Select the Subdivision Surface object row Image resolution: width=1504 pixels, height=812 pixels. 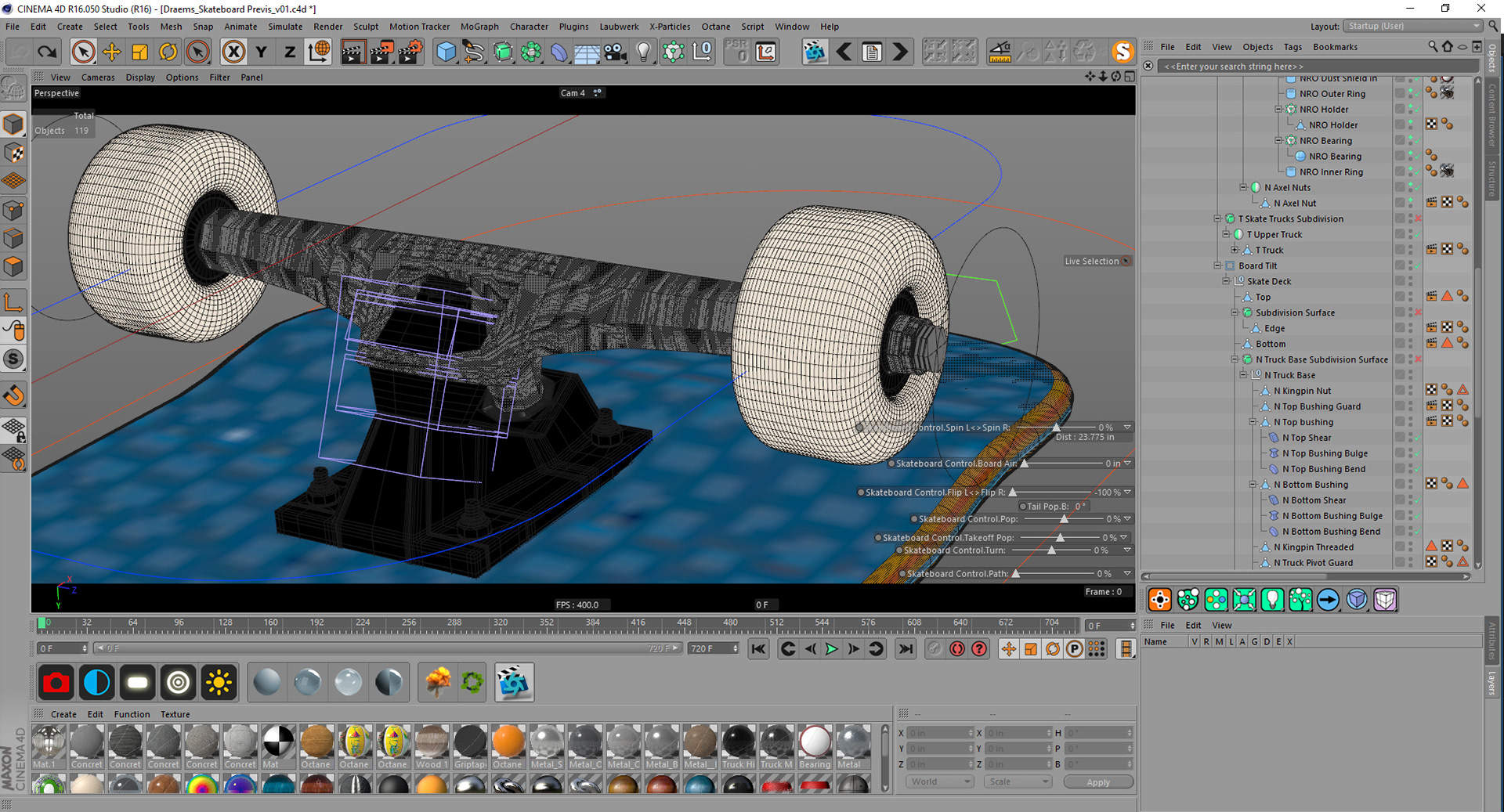point(1295,312)
